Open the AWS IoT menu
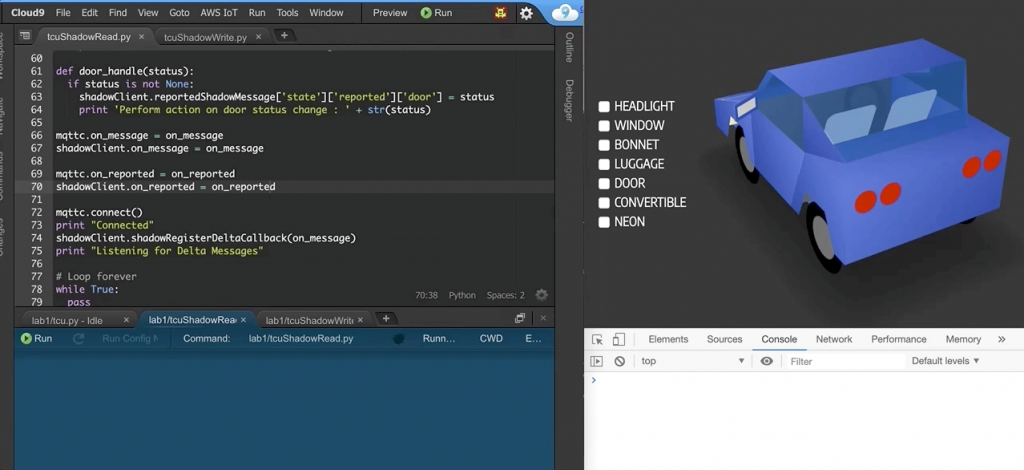Screen dimensions: 1024x470 [218, 13]
